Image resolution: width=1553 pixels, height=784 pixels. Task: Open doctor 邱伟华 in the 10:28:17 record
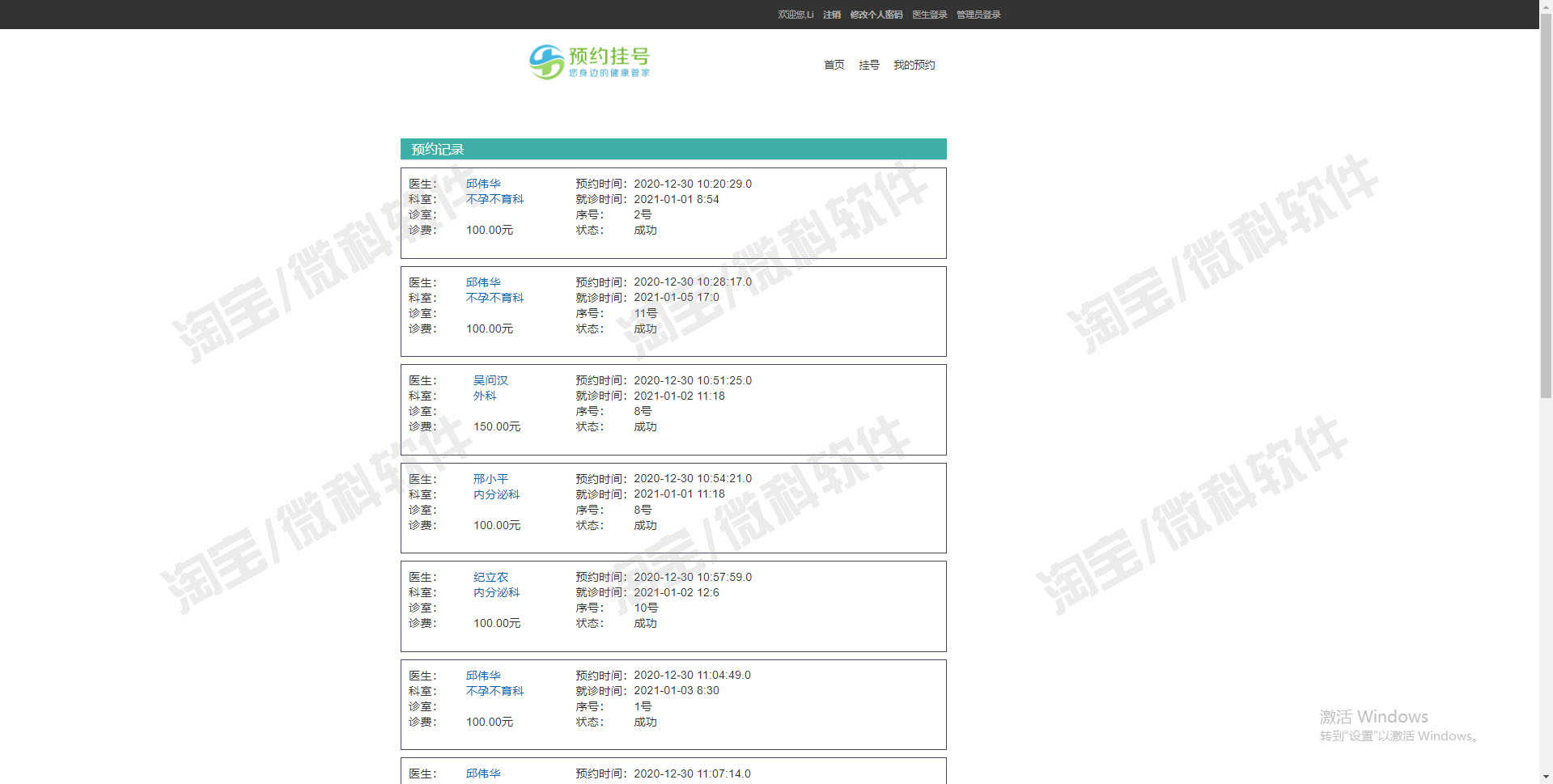pyautogui.click(x=483, y=282)
